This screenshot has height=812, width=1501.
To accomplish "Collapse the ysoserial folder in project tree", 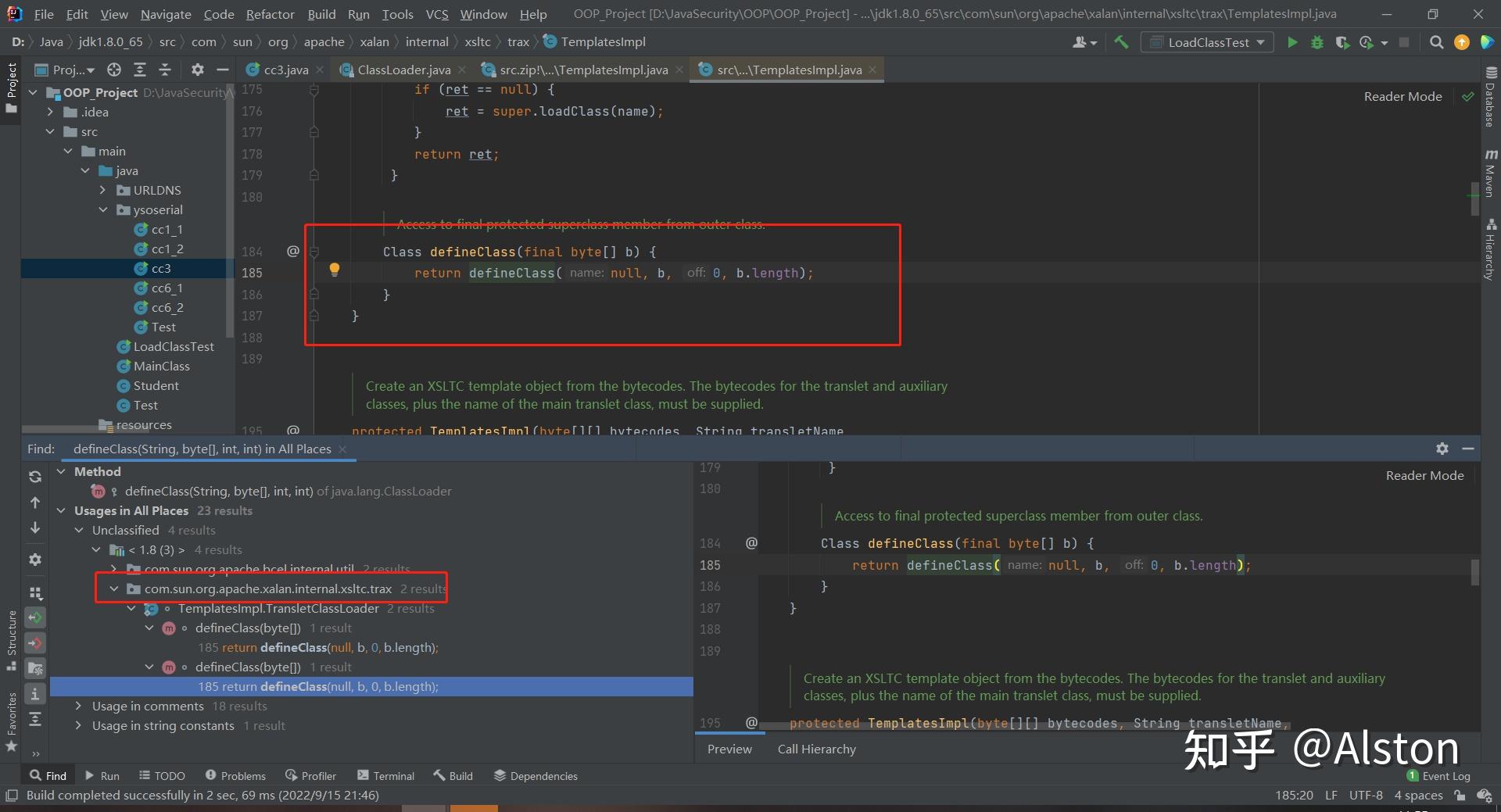I will (x=103, y=209).
